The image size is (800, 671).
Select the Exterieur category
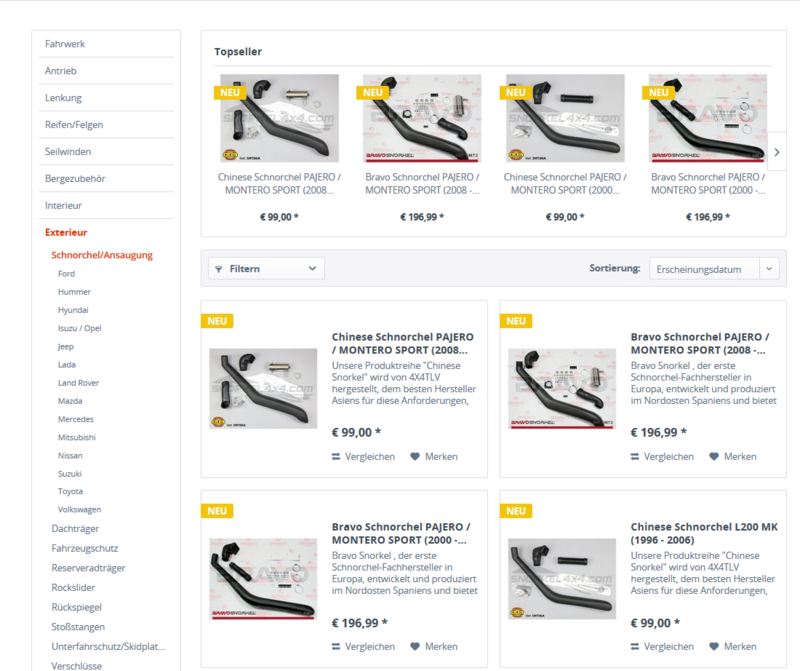point(66,233)
